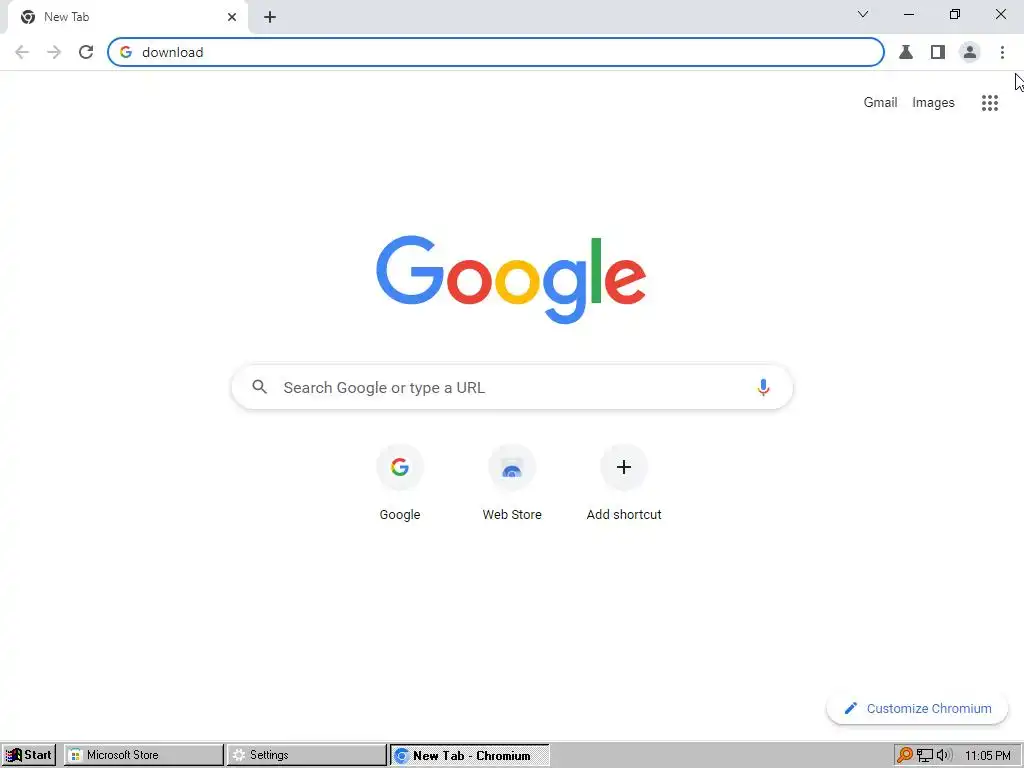Open the Chromium three-dot menu
Viewport: 1024px width, 768px height.
pos(1002,52)
